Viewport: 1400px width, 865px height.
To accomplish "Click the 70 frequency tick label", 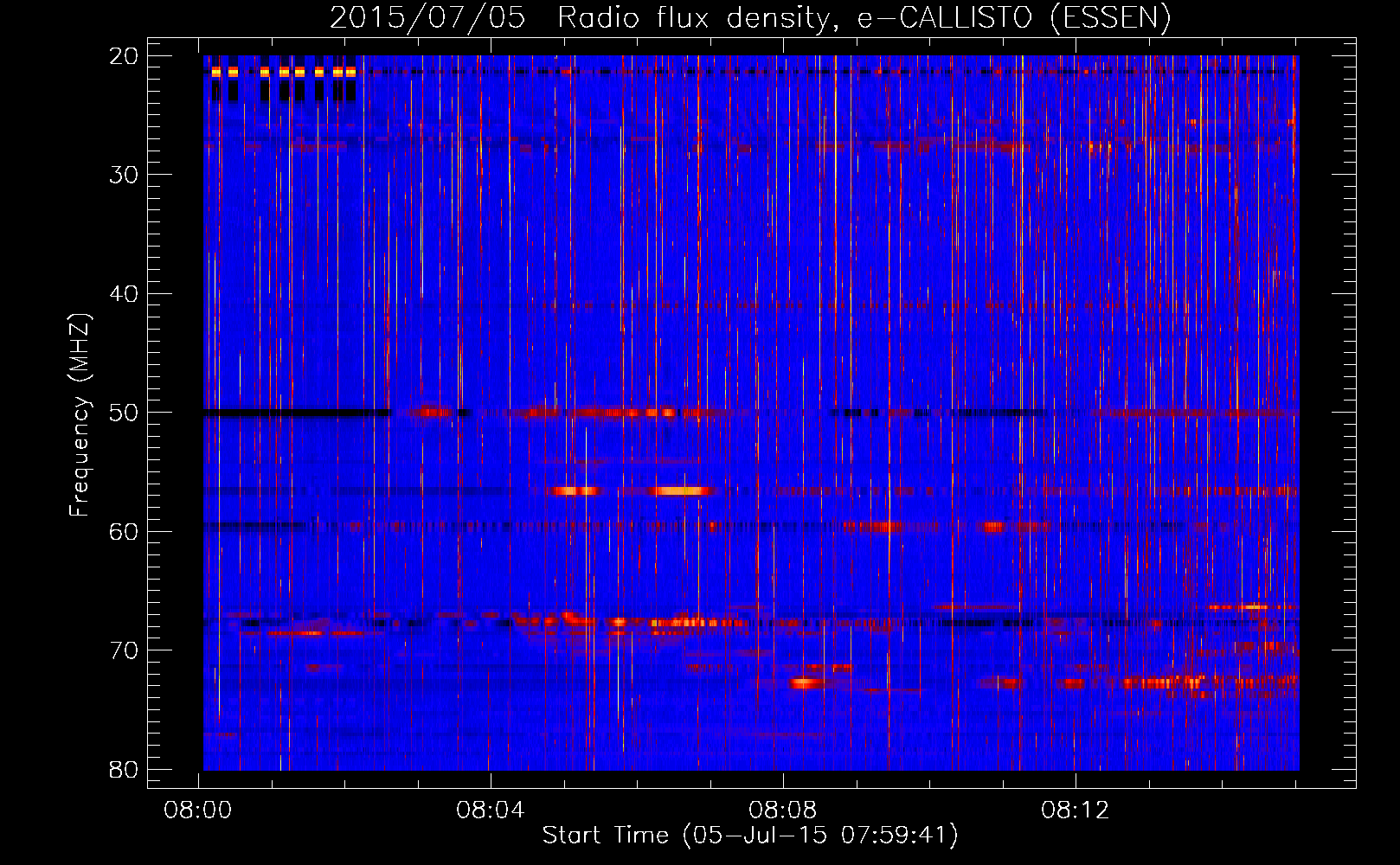I will 124,650.
